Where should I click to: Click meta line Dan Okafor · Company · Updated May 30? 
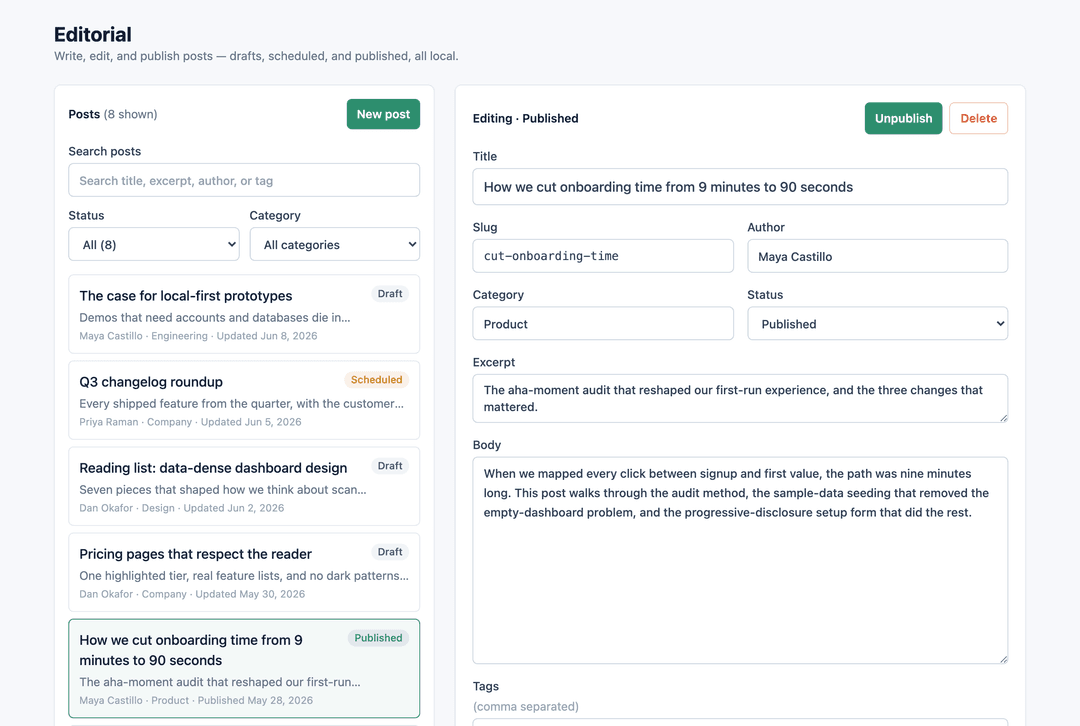point(192,594)
